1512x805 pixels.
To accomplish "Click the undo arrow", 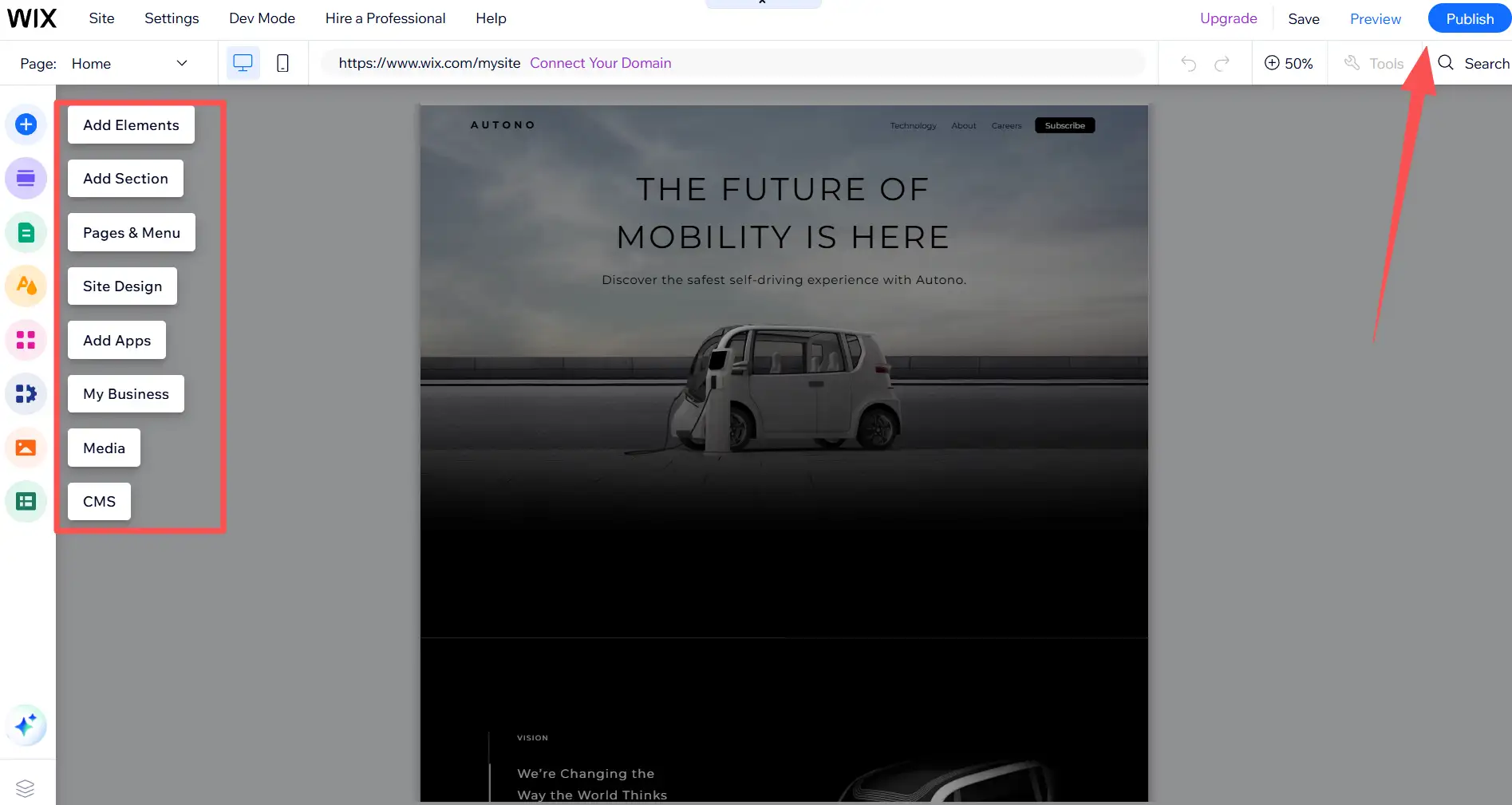I will coord(1189,63).
